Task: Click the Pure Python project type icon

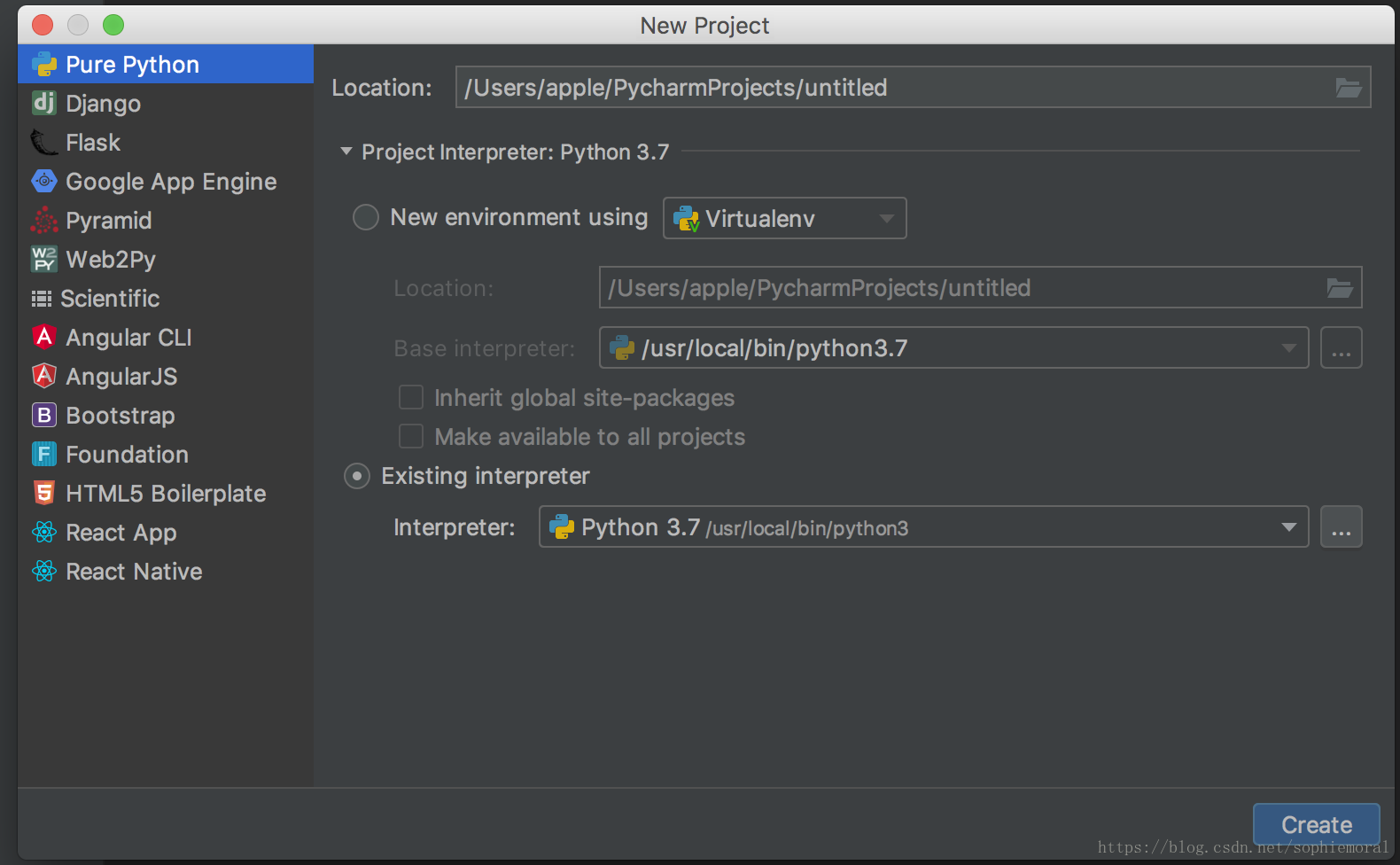Action: pyautogui.click(x=44, y=65)
